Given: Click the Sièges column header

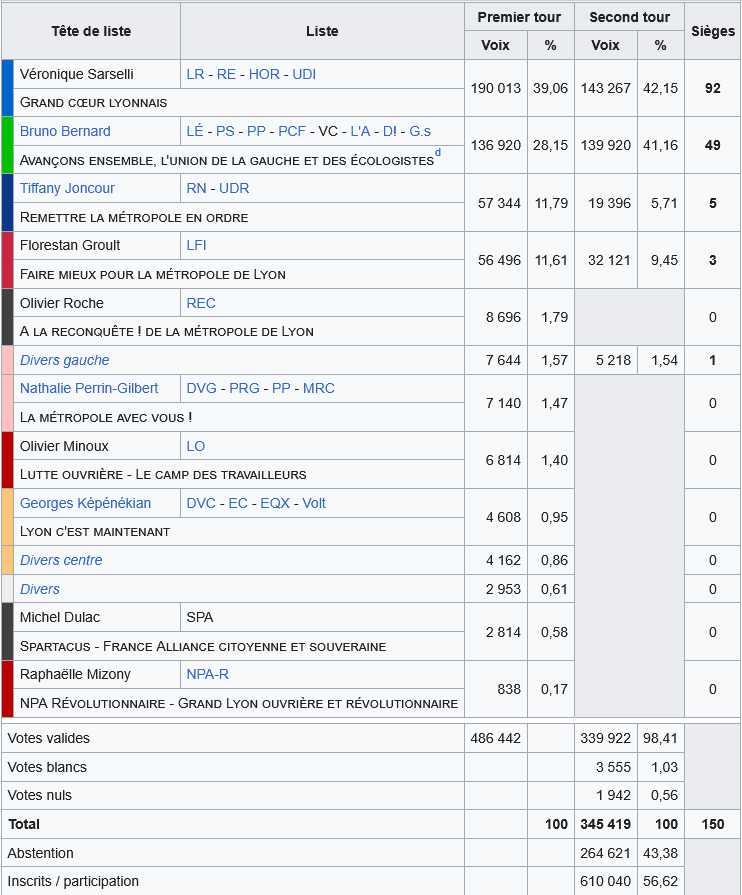Looking at the screenshot, I should click(712, 31).
